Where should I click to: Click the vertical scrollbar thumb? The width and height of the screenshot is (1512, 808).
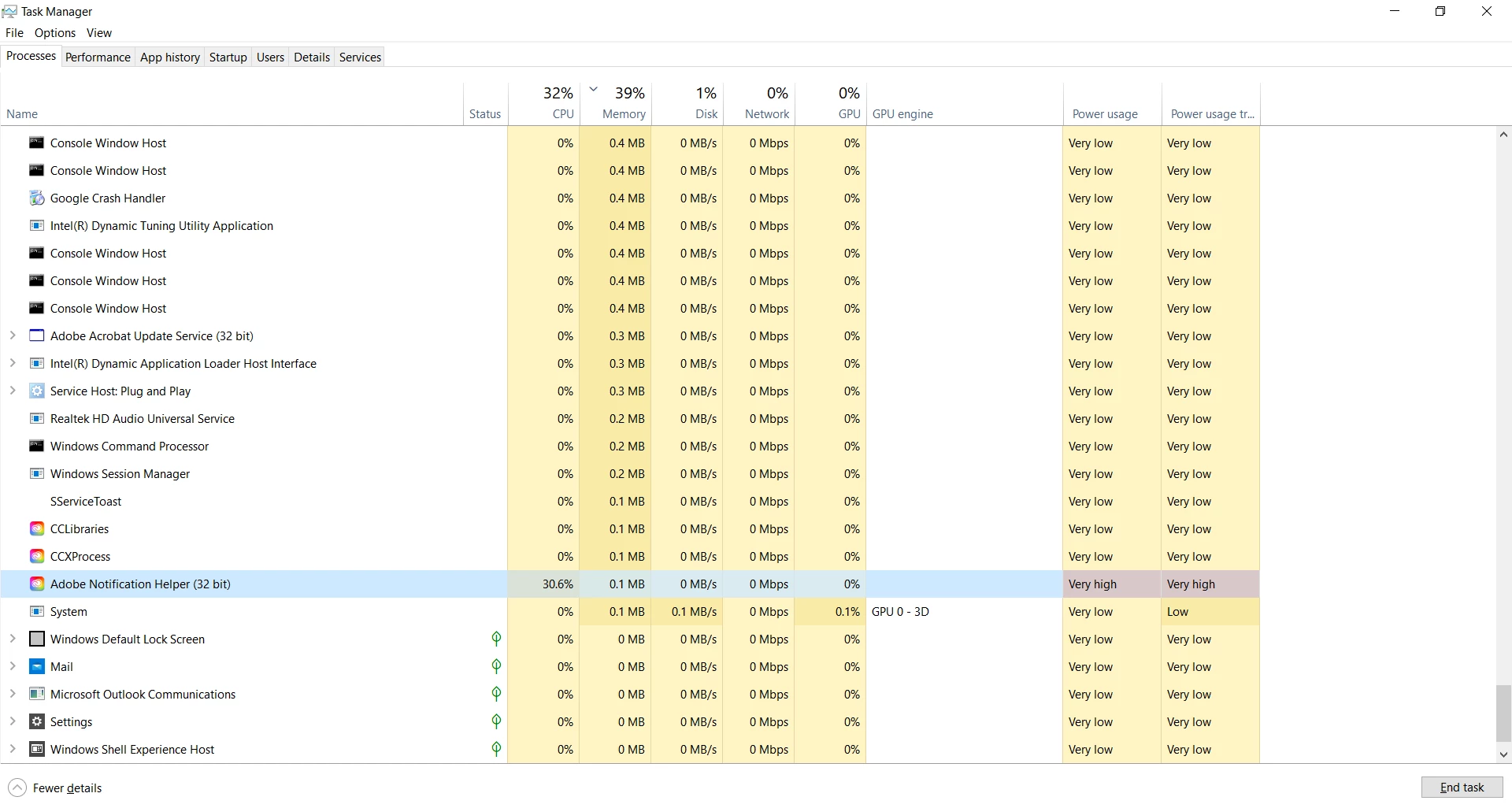1503,713
